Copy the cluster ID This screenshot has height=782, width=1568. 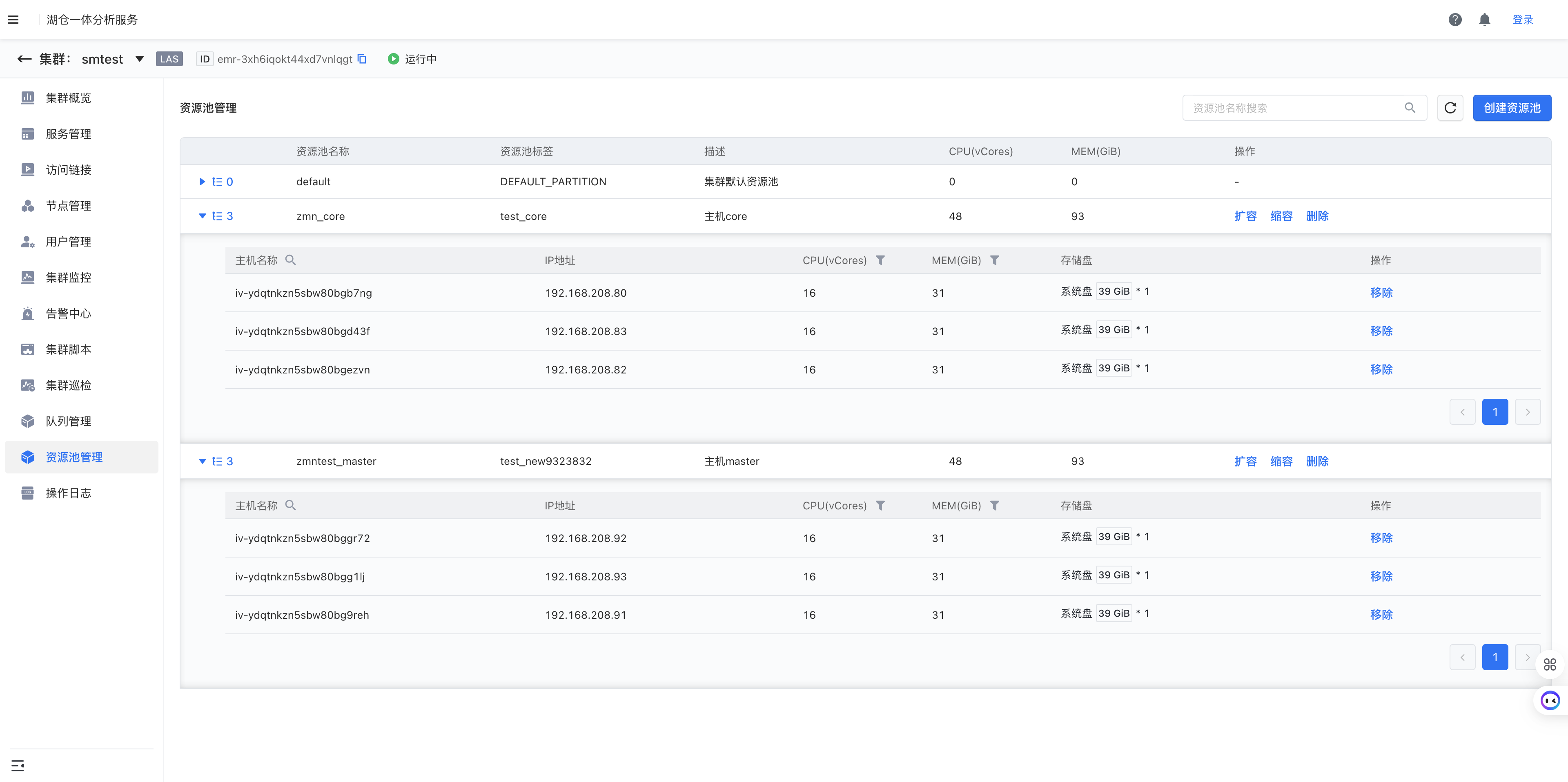[x=362, y=59]
